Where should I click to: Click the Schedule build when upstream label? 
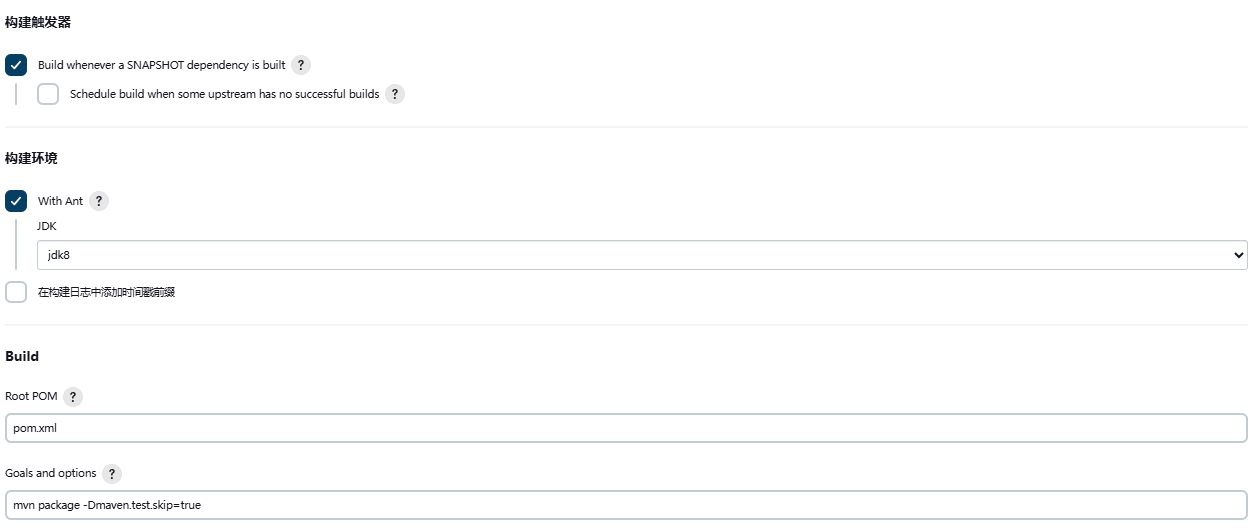[224, 94]
